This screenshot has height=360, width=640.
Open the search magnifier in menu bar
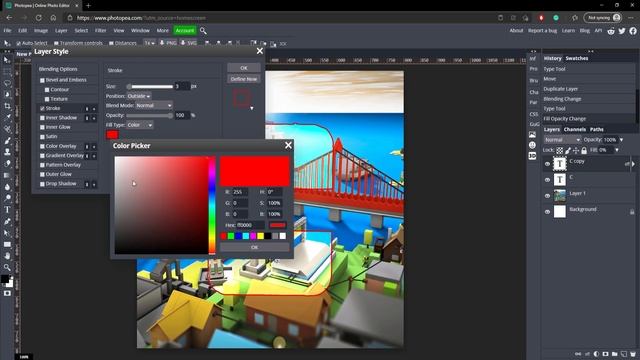203,31
